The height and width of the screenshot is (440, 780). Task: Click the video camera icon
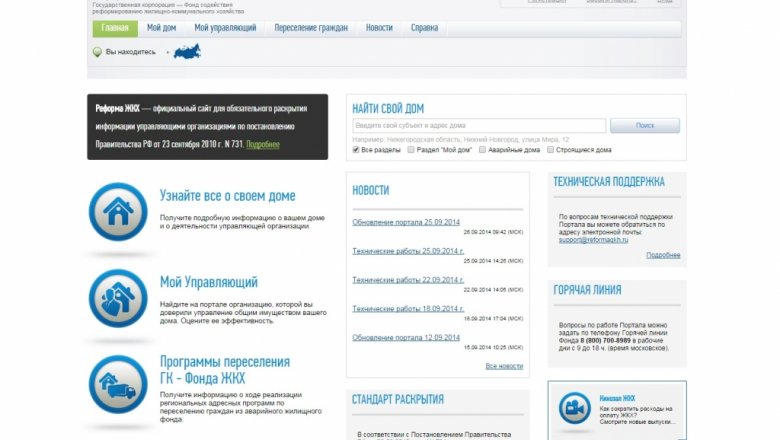click(x=575, y=408)
